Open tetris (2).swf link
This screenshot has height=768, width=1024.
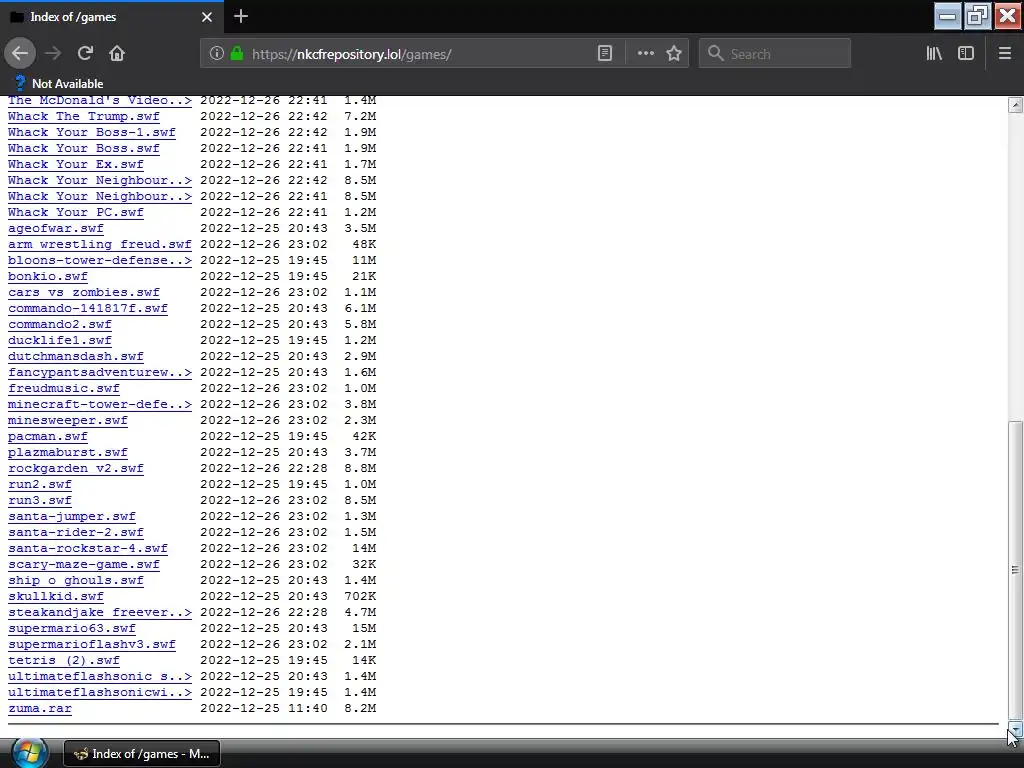(63, 660)
